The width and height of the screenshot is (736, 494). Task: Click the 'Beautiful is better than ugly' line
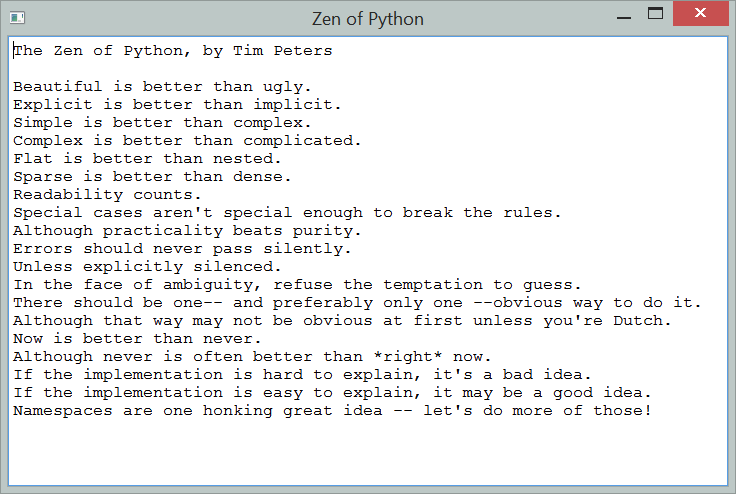pyautogui.click(x=162, y=87)
